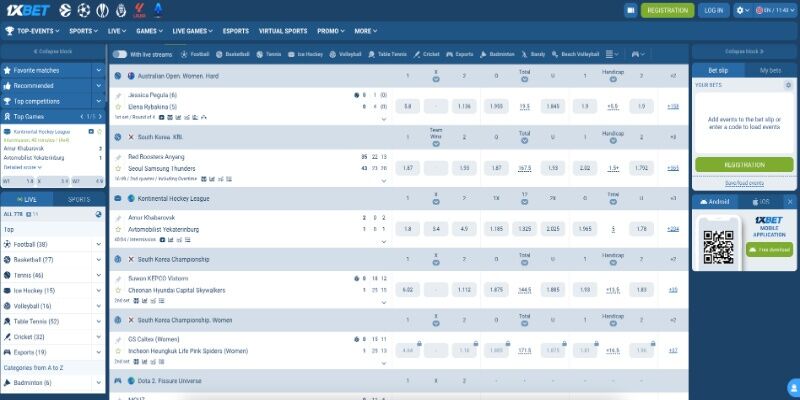The width and height of the screenshot is (800, 400).
Task: Open the Champions League ball icon
Action: tap(84, 10)
